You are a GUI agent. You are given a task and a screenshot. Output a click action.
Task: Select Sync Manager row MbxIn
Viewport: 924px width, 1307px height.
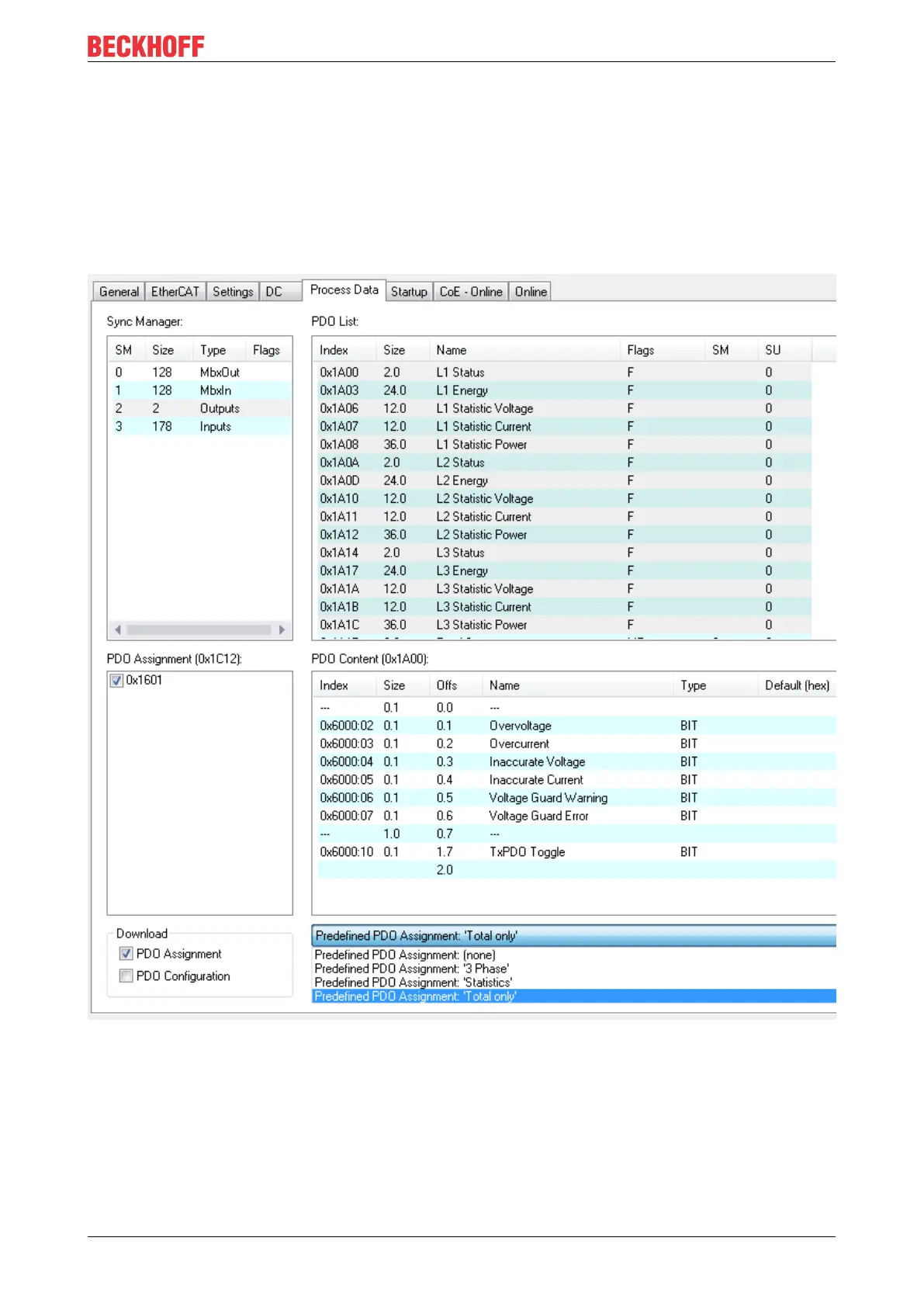coord(201,390)
